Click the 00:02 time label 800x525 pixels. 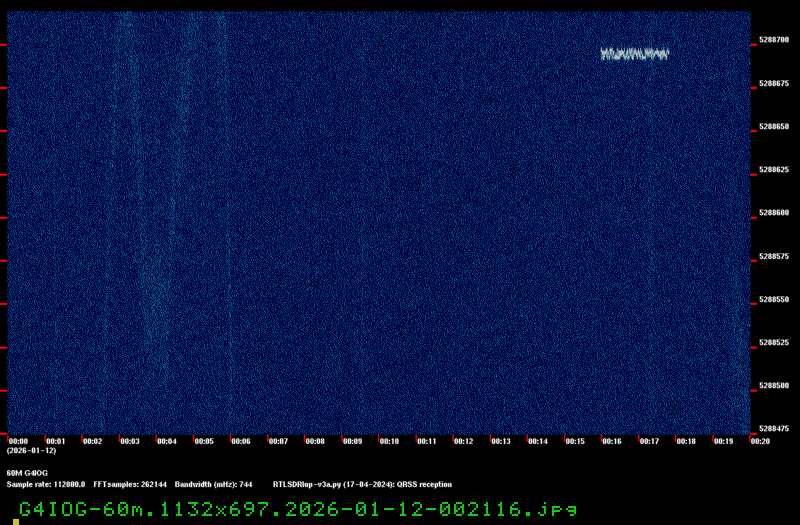coord(92,441)
